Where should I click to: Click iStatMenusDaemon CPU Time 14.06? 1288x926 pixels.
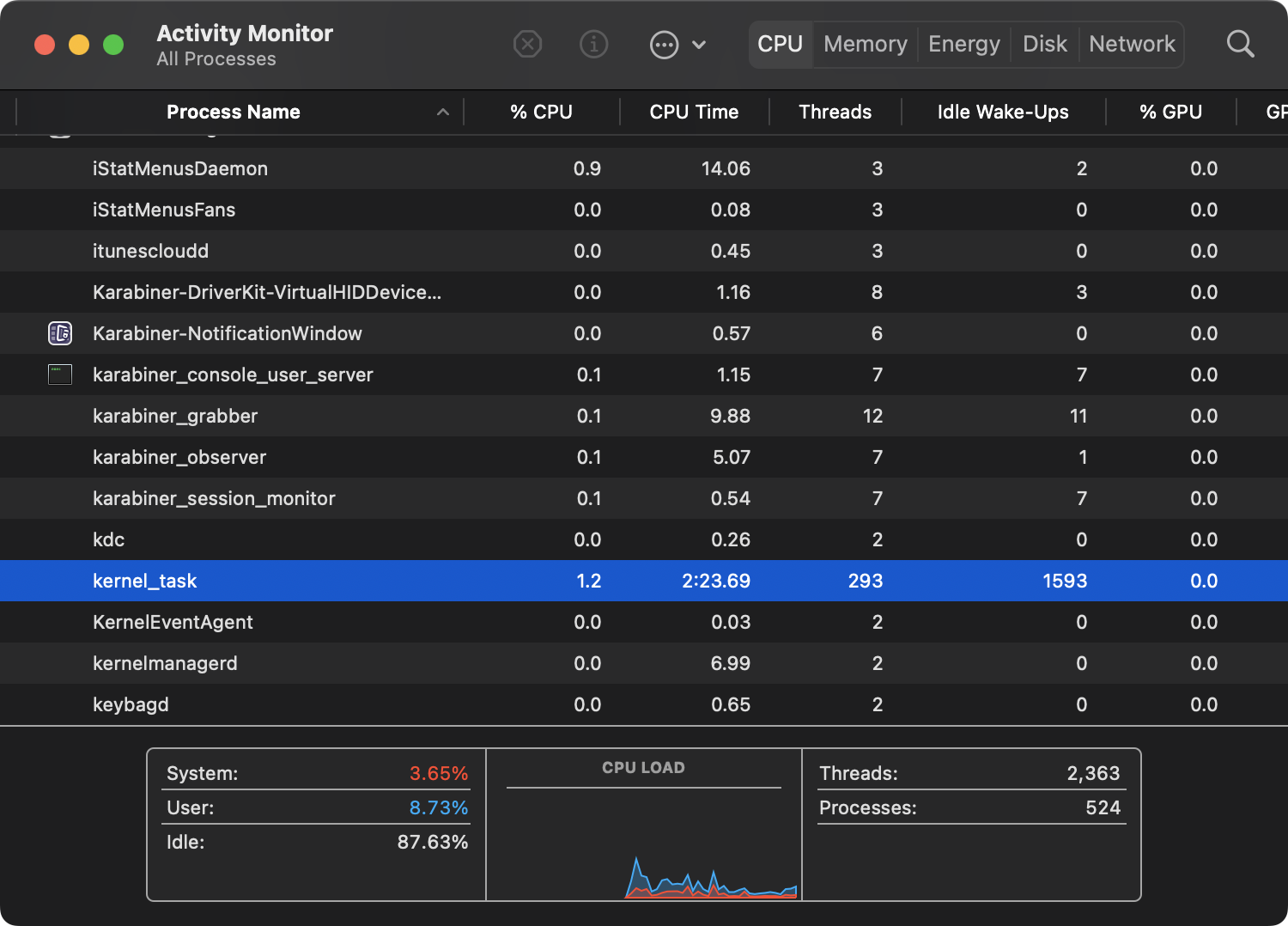point(726,168)
